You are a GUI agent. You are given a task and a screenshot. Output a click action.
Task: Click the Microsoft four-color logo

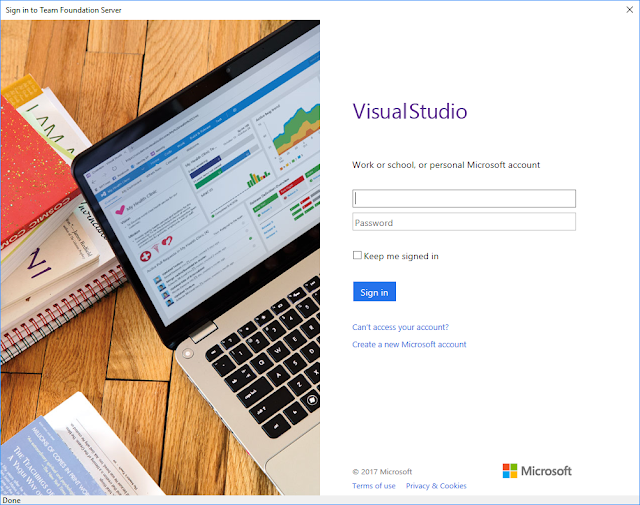(x=510, y=471)
